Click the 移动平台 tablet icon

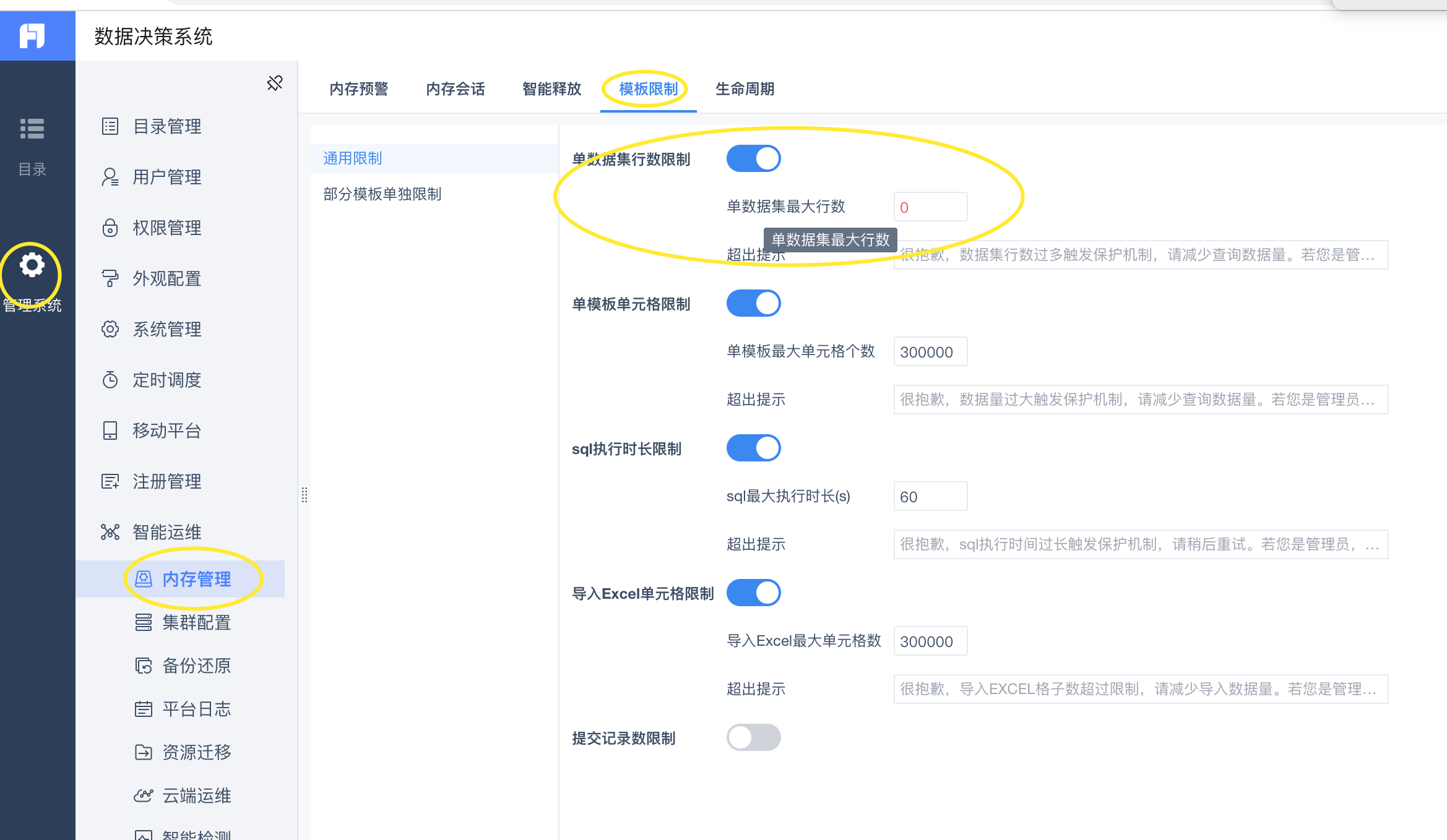[x=110, y=431]
